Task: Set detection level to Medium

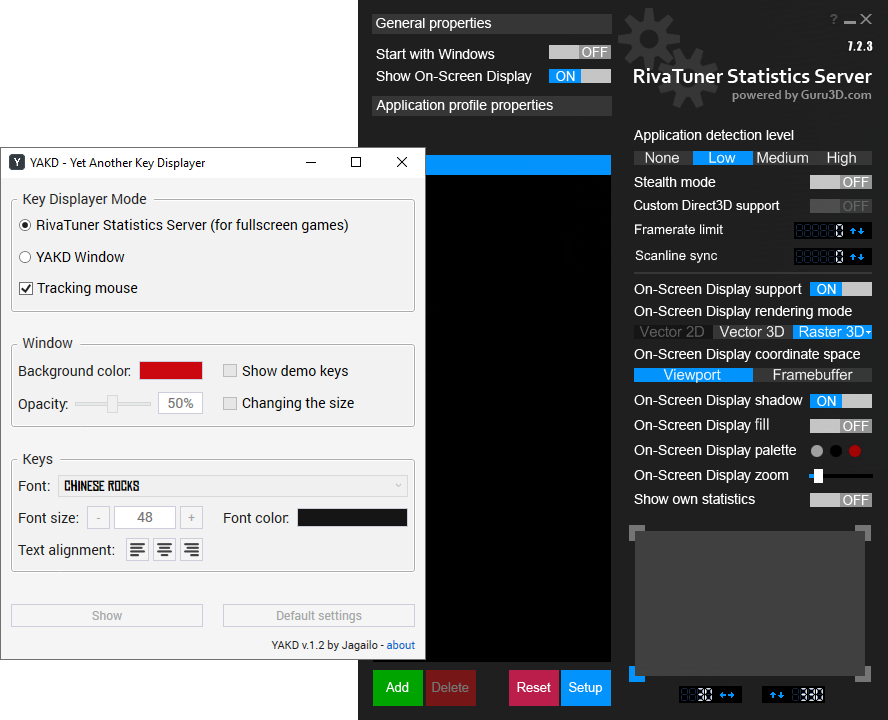Action: [x=782, y=158]
